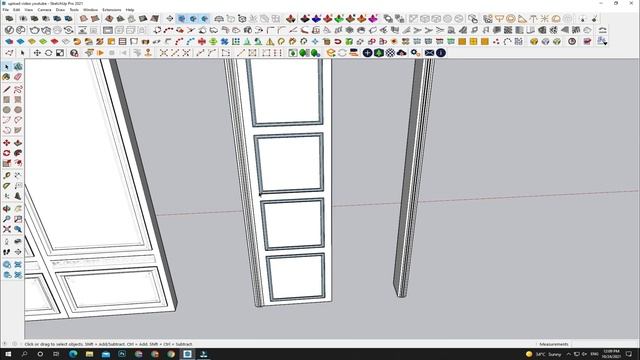Choose the Make Component tool
This screenshot has width=640, height=360.
pyautogui.click(x=18, y=67)
